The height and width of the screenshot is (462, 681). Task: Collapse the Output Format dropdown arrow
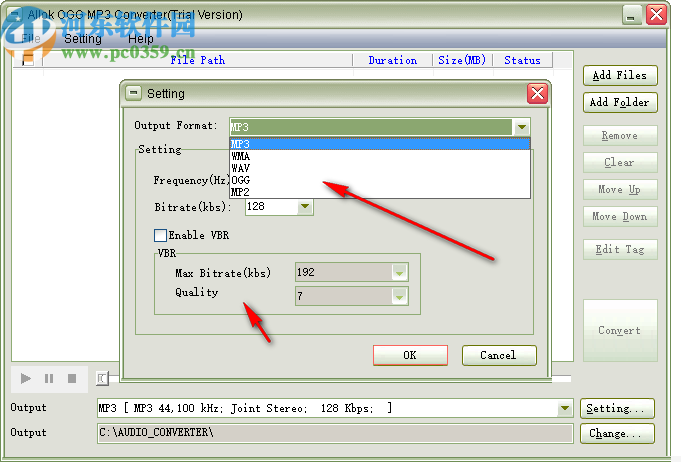click(522, 127)
